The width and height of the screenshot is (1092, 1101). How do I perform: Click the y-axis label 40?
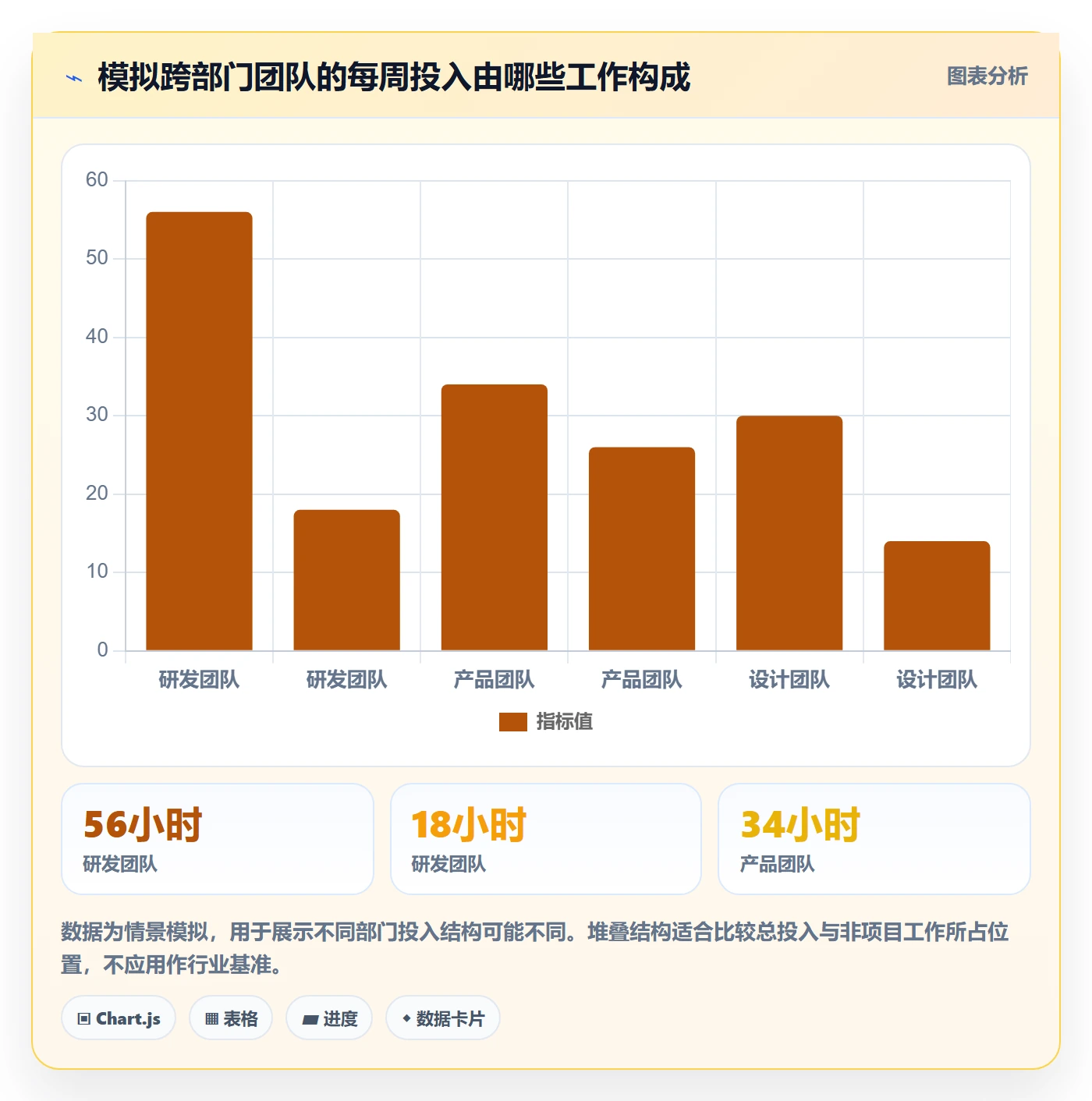97,337
